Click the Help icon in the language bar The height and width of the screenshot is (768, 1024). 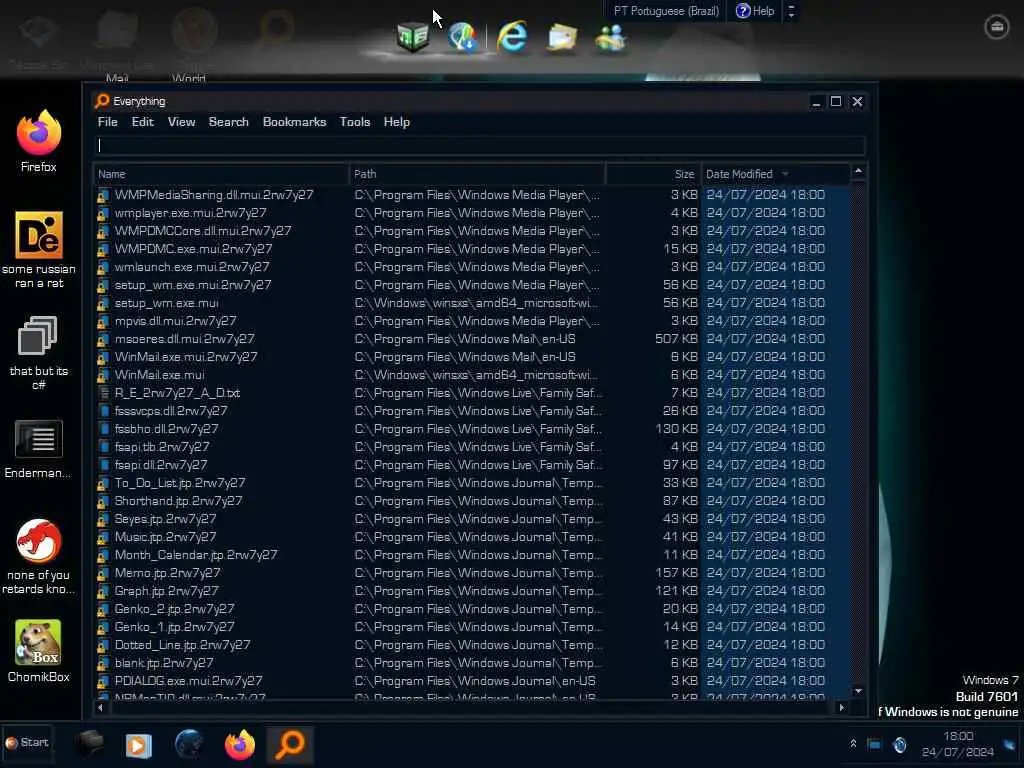[755, 11]
